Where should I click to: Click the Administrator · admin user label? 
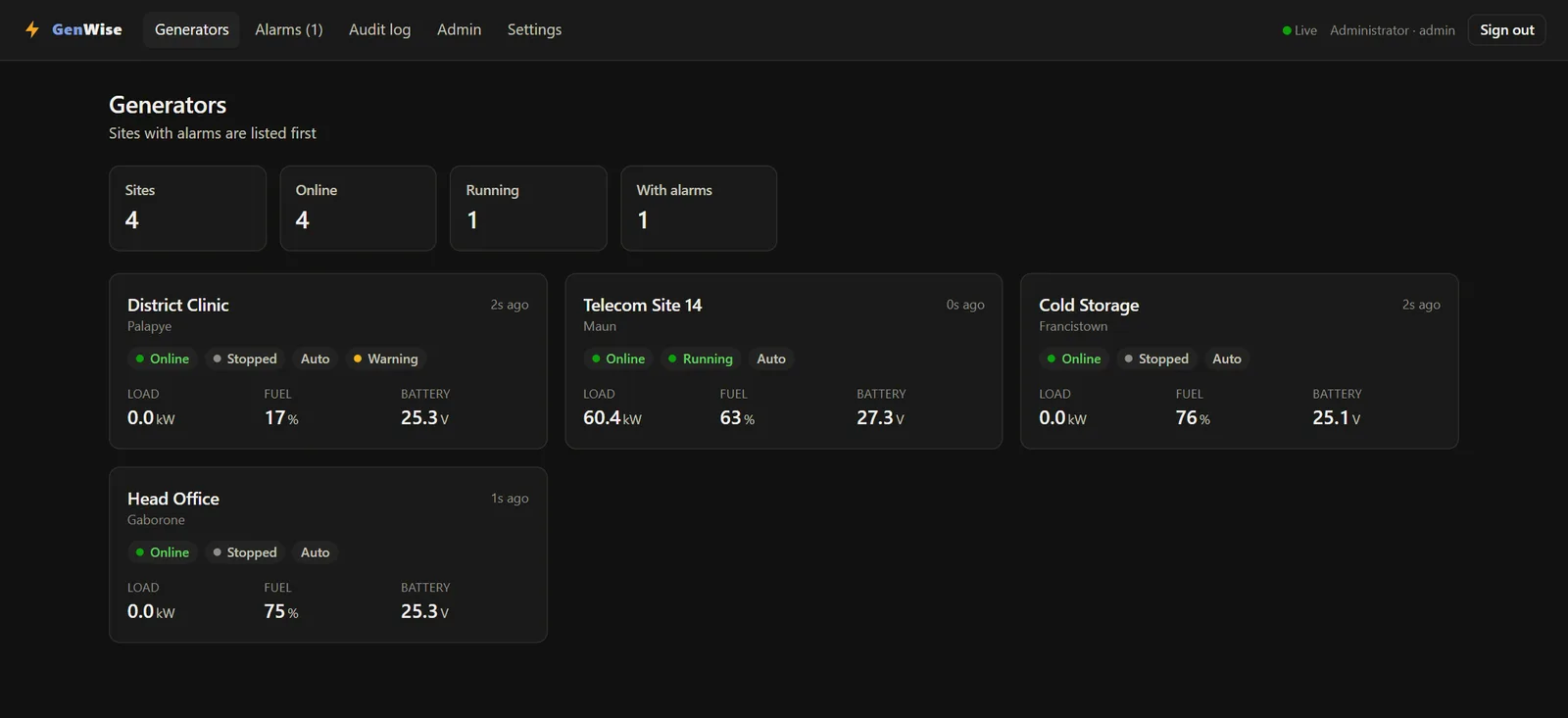click(x=1393, y=30)
